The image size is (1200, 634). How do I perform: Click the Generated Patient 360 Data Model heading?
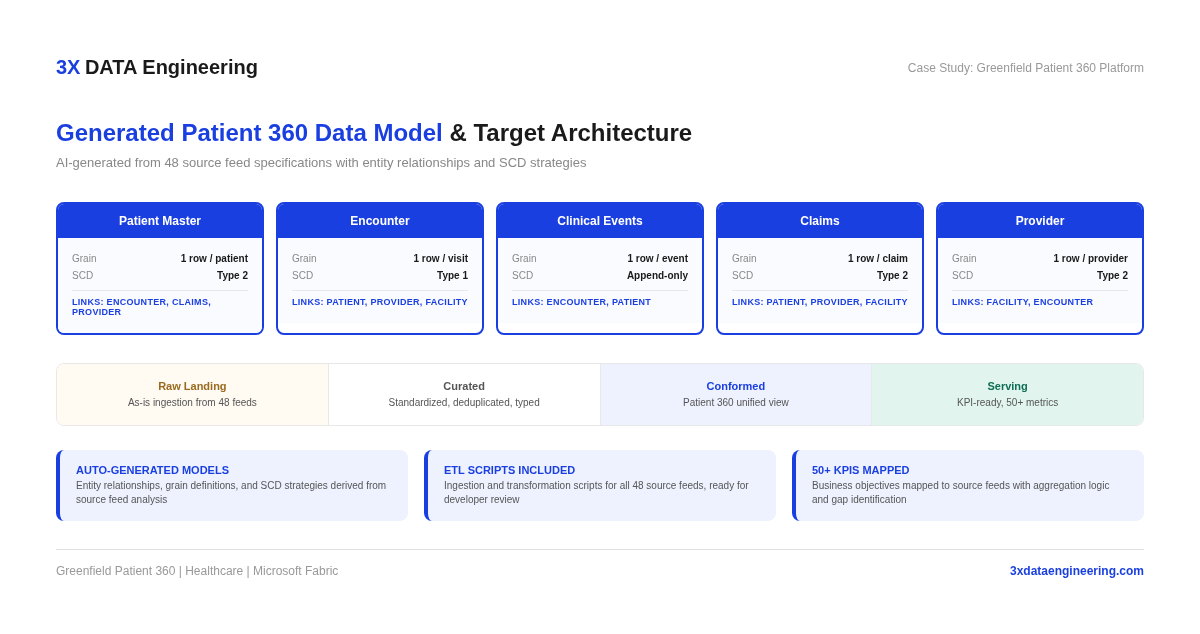tap(249, 133)
